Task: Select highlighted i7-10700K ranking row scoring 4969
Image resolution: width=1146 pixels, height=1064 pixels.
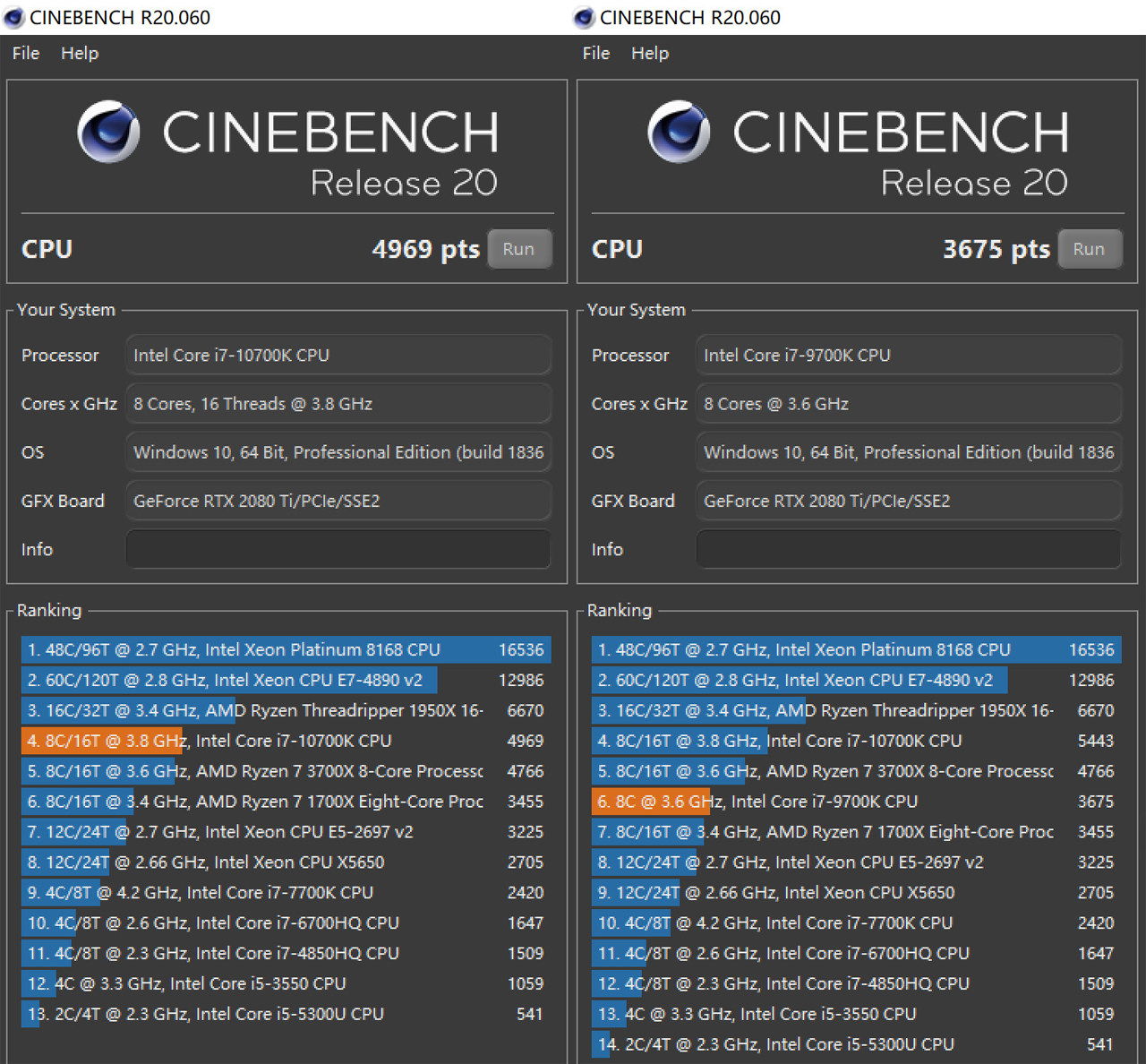Action: coord(285,741)
